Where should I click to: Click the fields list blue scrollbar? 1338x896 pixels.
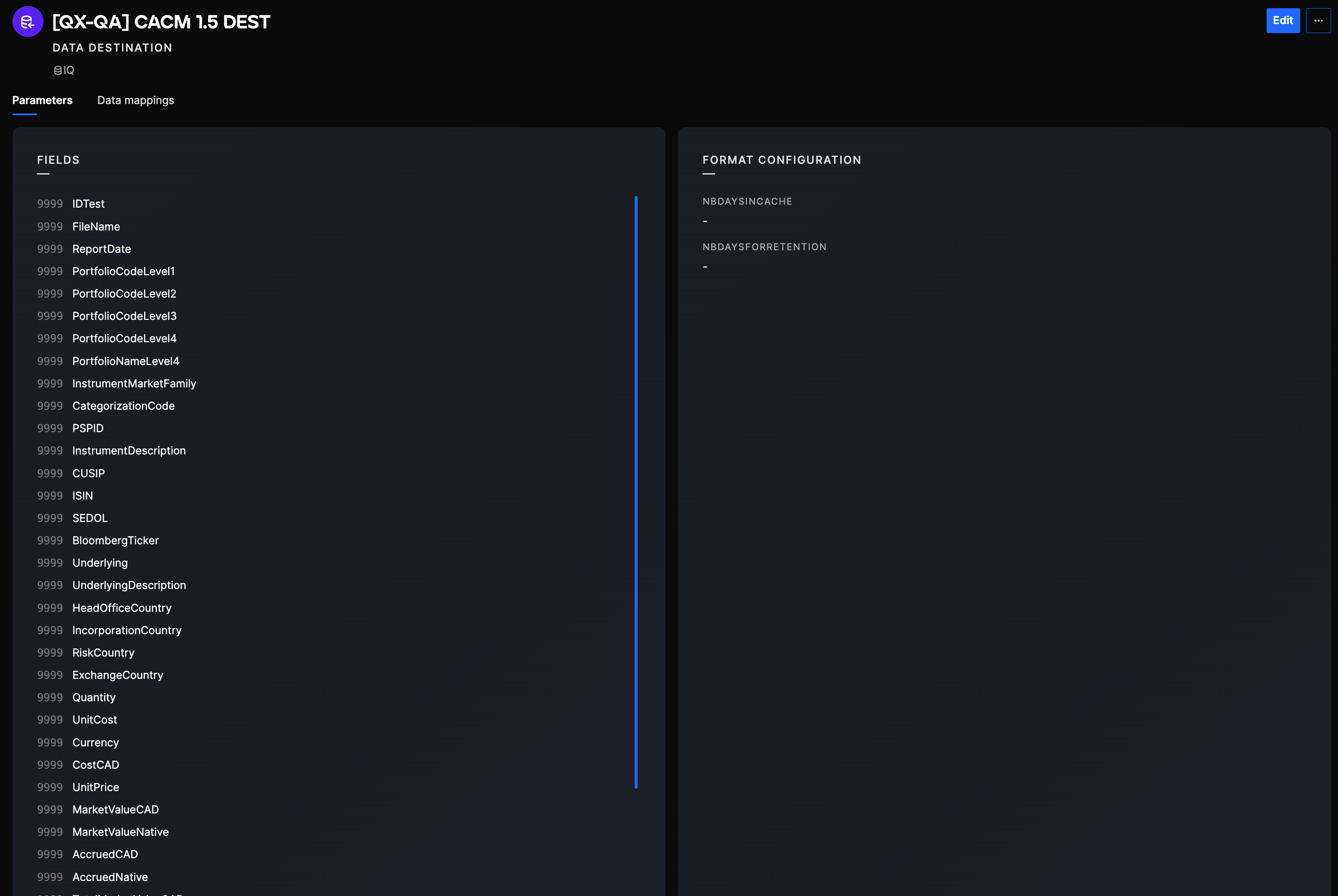[x=635, y=491]
